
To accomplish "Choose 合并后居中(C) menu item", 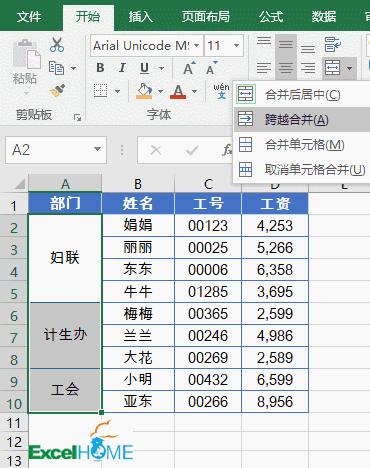I will 302,95.
